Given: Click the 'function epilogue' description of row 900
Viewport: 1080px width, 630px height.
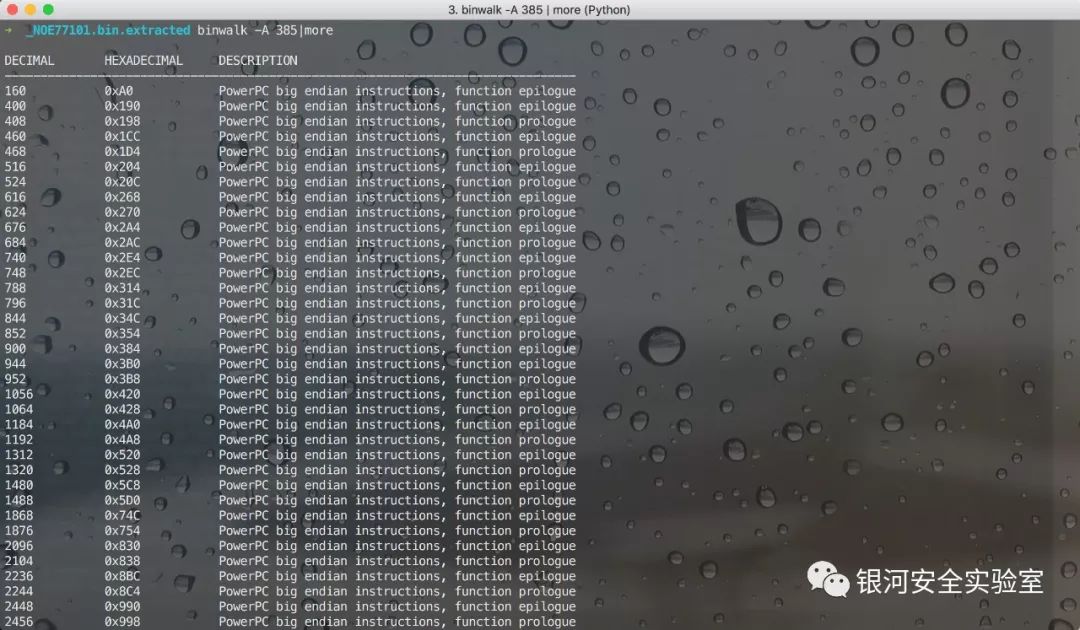Looking at the screenshot, I should (515, 348).
